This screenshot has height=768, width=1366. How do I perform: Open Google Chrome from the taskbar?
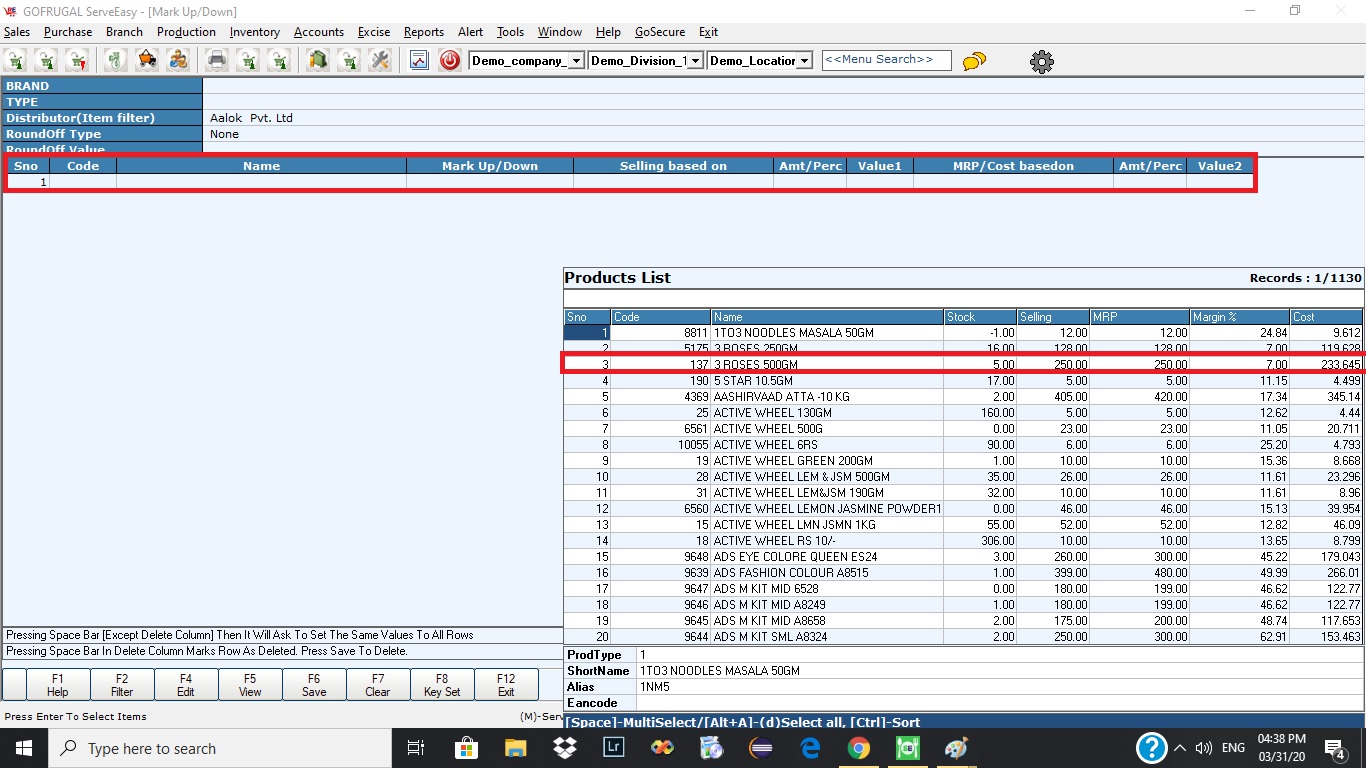pos(858,748)
